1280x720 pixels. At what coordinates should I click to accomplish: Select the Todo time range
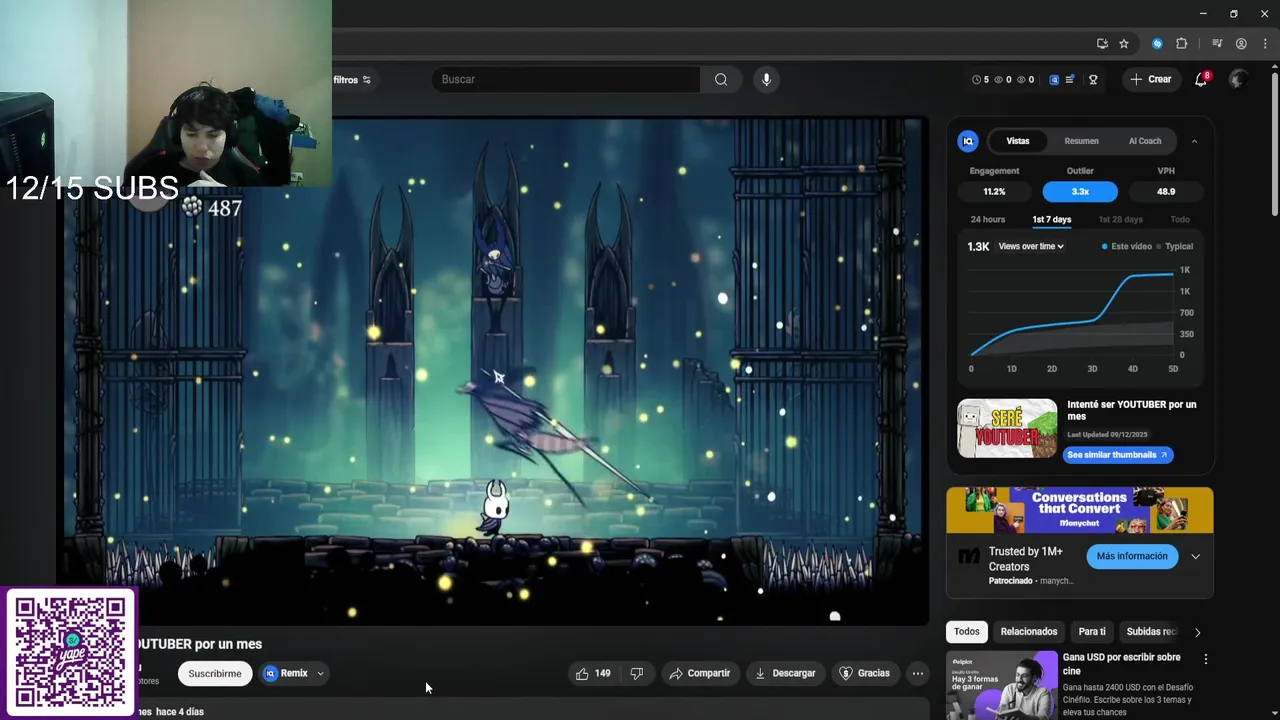(x=1180, y=219)
